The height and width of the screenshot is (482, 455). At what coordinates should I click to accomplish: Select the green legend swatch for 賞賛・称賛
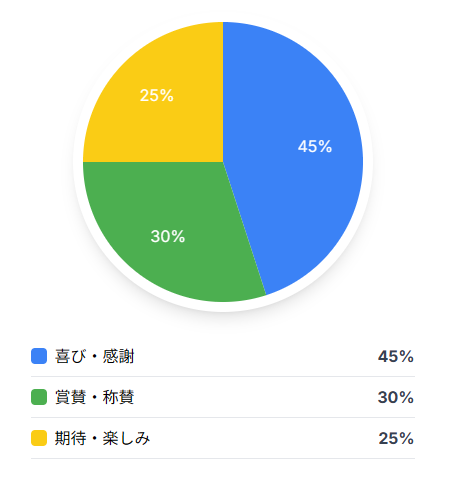(x=39, y=397)
